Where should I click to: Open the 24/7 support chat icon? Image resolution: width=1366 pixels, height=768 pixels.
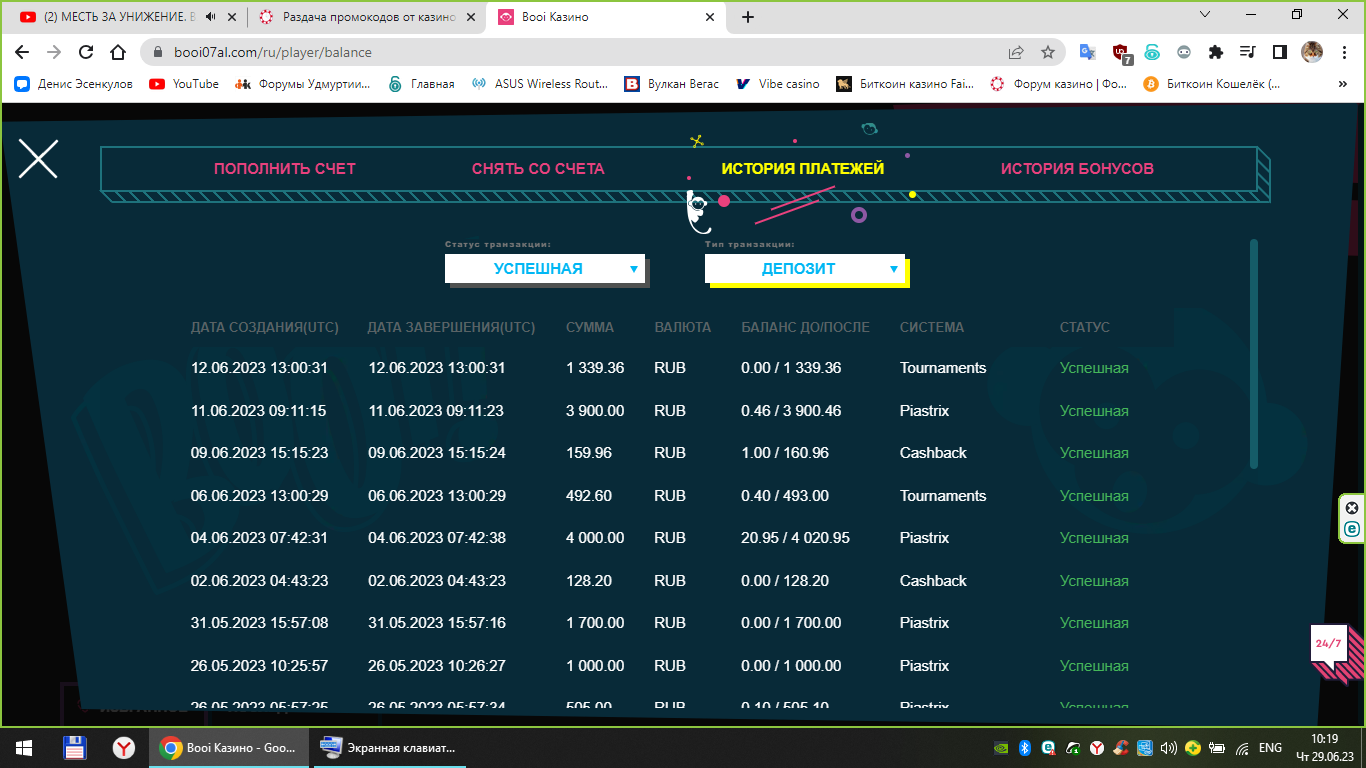1329,644
